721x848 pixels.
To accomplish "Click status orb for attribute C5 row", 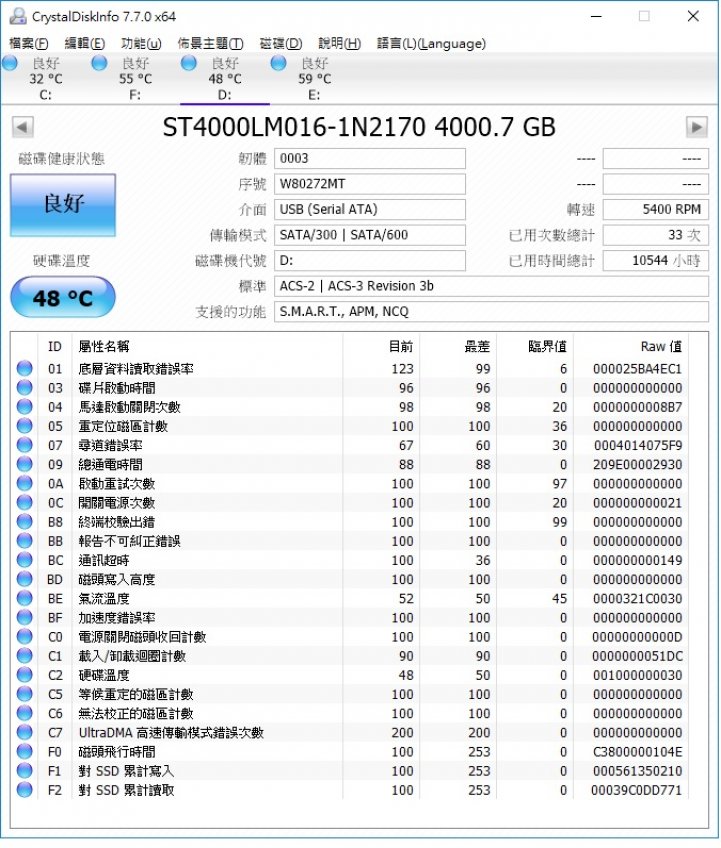I will [x=24, y=694].
